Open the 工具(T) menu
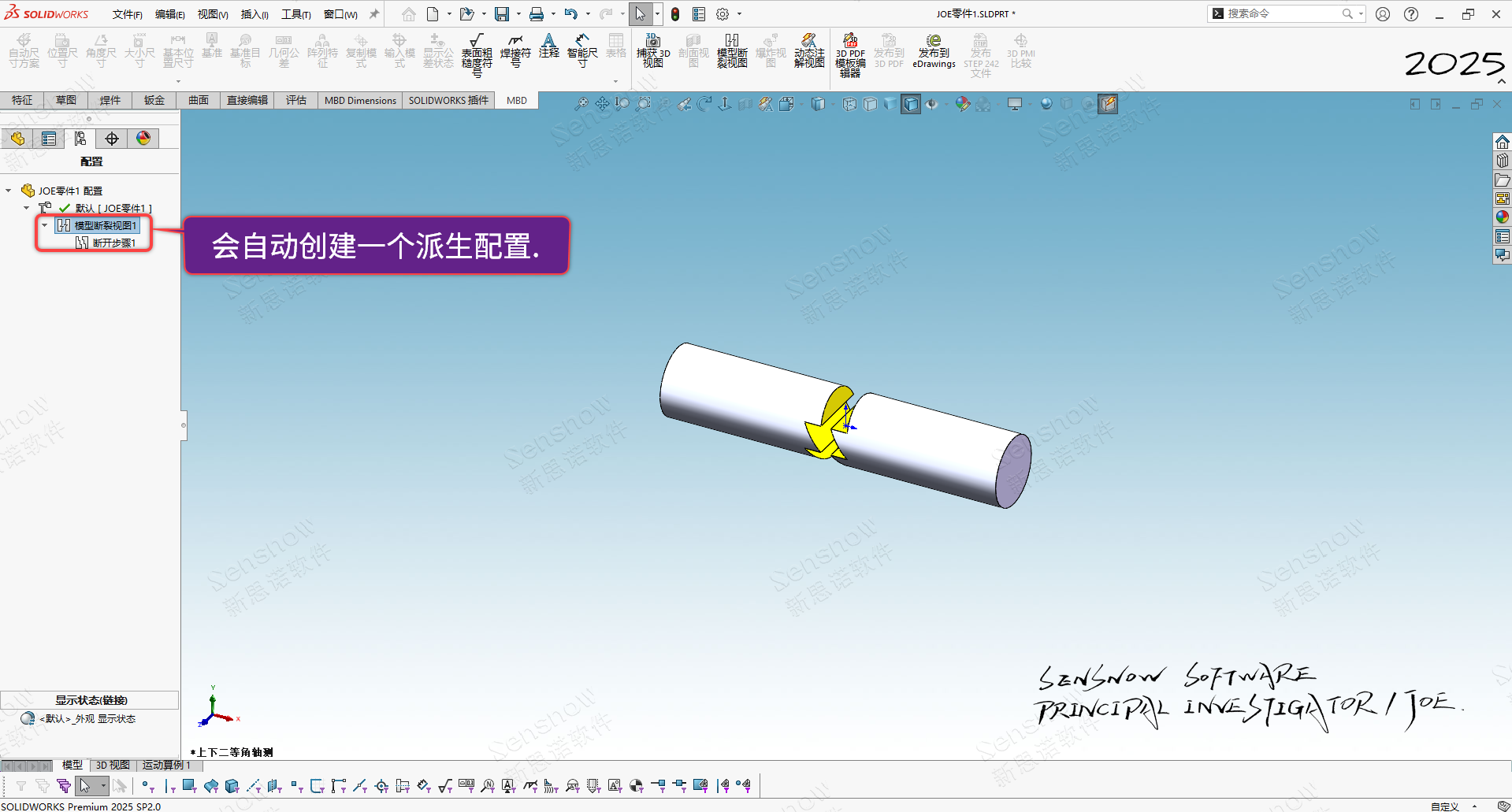 pyautogui.click(x=296, y=14)
